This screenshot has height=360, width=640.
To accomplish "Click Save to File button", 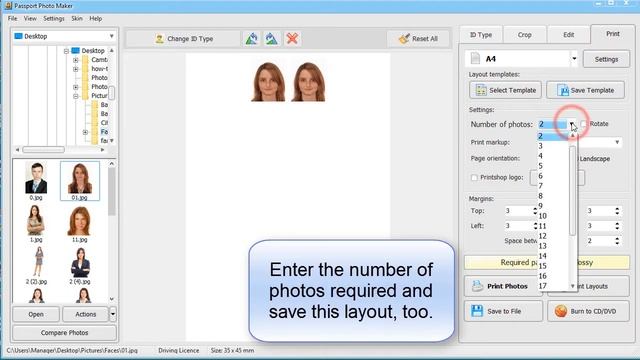I will coord(503,311).
